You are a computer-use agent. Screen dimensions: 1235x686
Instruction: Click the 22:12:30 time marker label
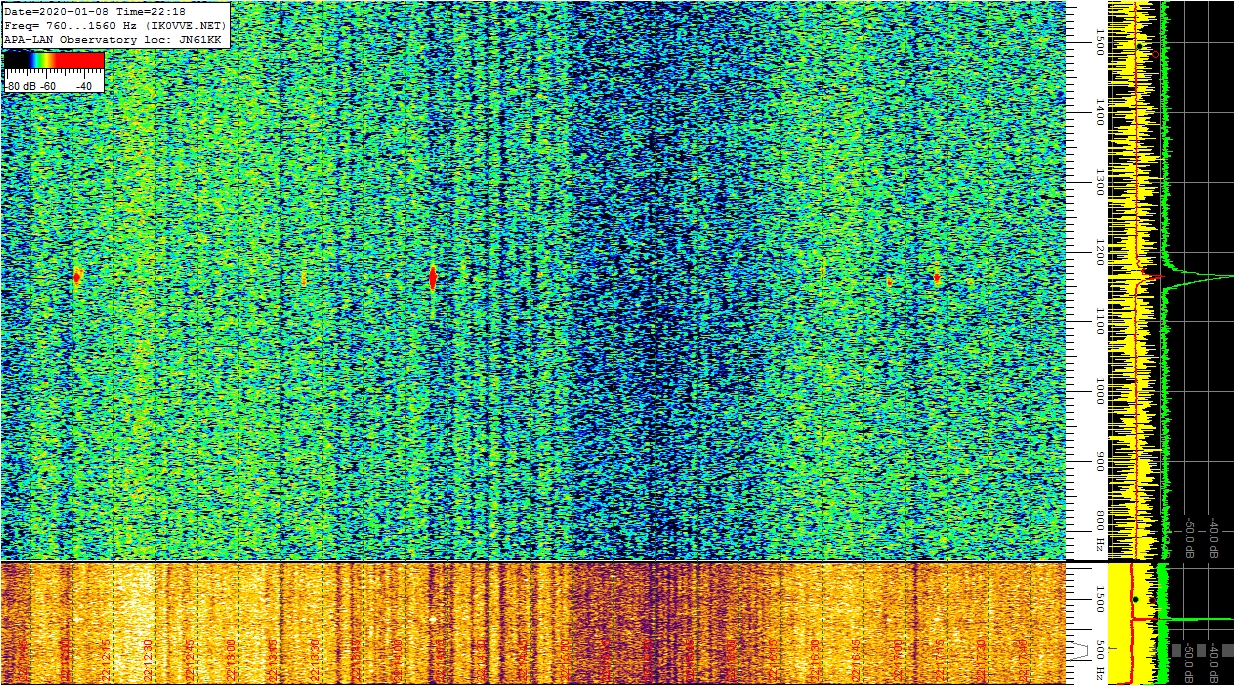click(148, 659)
